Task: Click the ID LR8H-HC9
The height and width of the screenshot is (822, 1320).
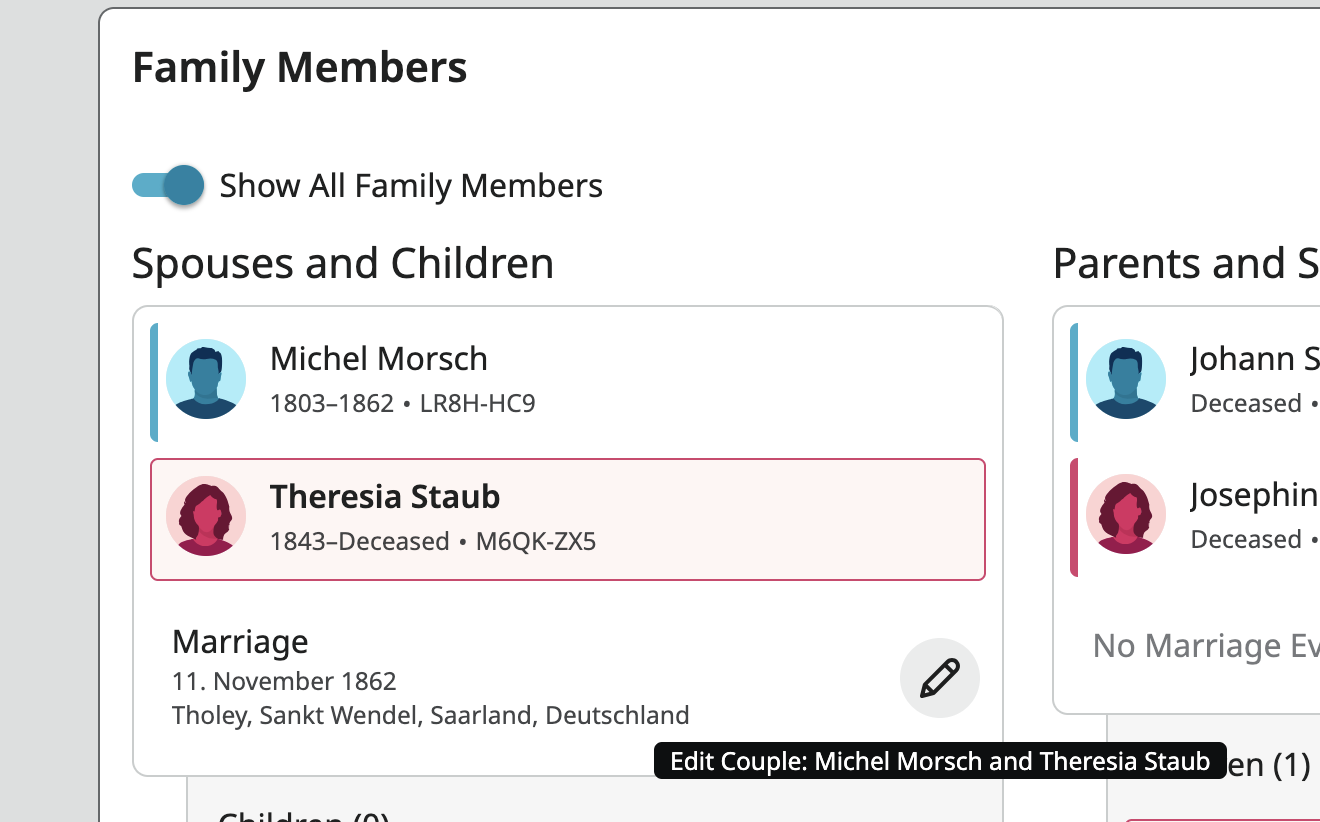Action: [477, 404]
